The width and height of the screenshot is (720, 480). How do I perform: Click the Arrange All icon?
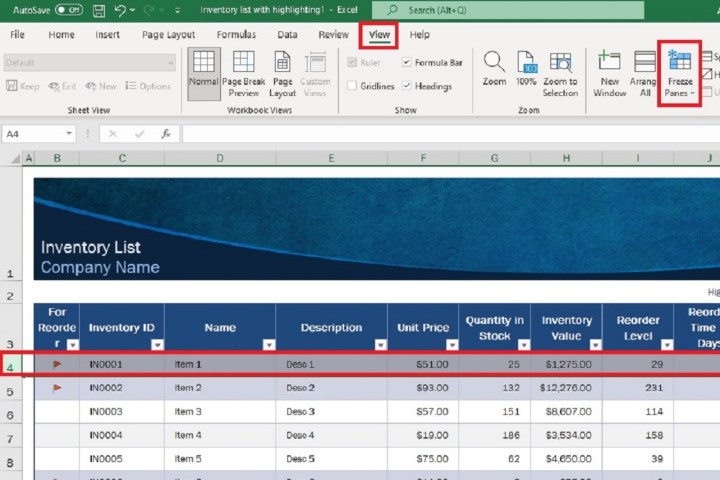(x=644, y=61)
